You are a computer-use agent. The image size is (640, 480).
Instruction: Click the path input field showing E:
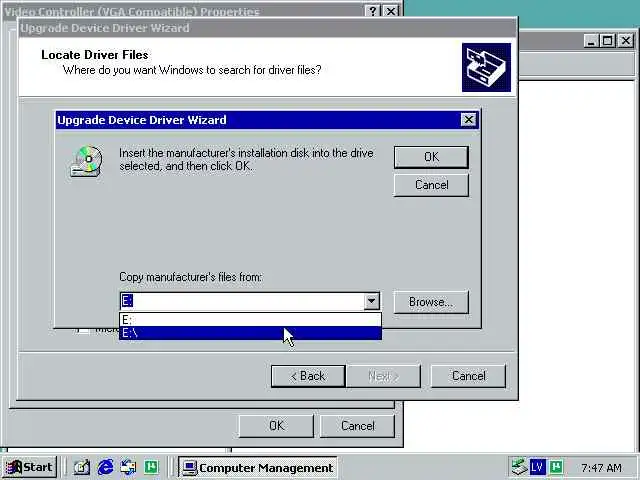click(x=242, y=301)
